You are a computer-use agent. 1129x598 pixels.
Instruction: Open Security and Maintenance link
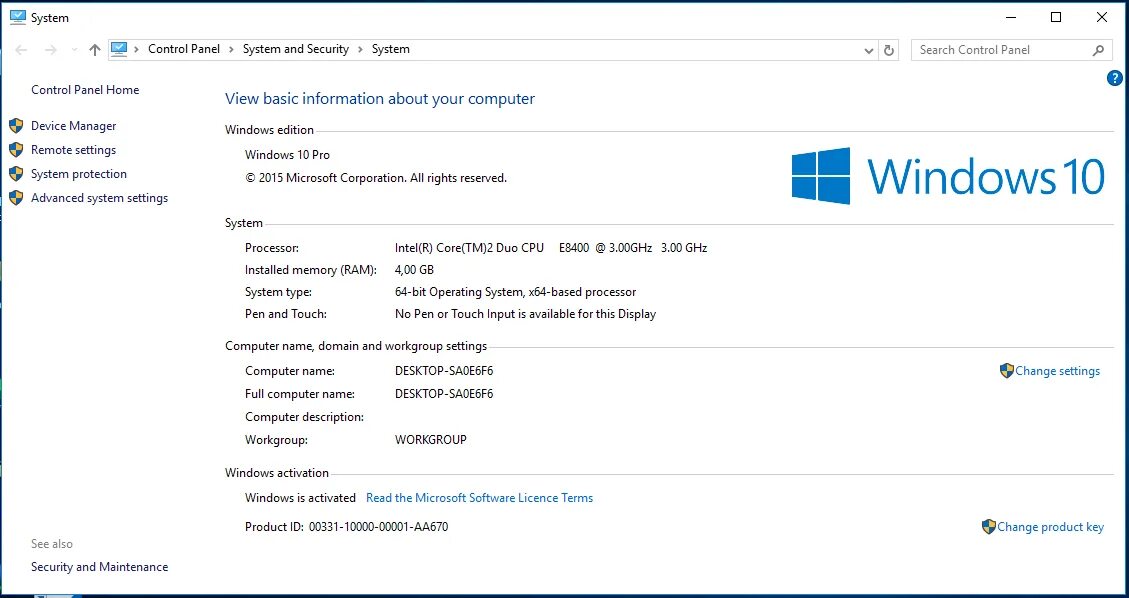click(99, 567)
